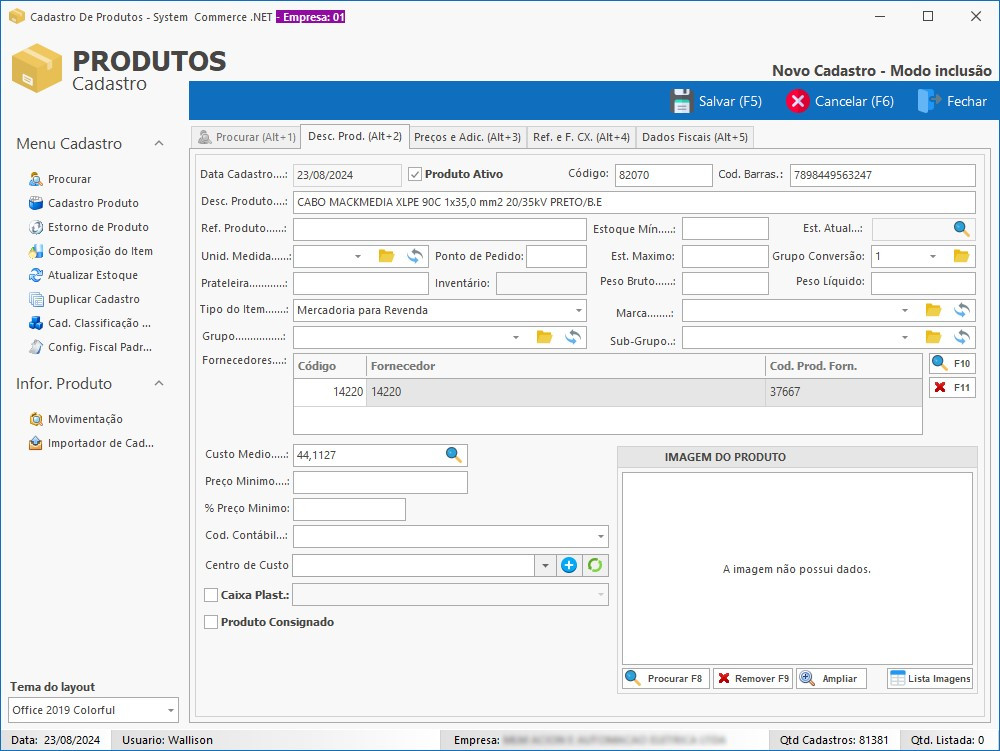Viewport: 1000px width, 751px height.
Task: Click the folder icon next to Unid. Medida
Action: click(386, 257)
